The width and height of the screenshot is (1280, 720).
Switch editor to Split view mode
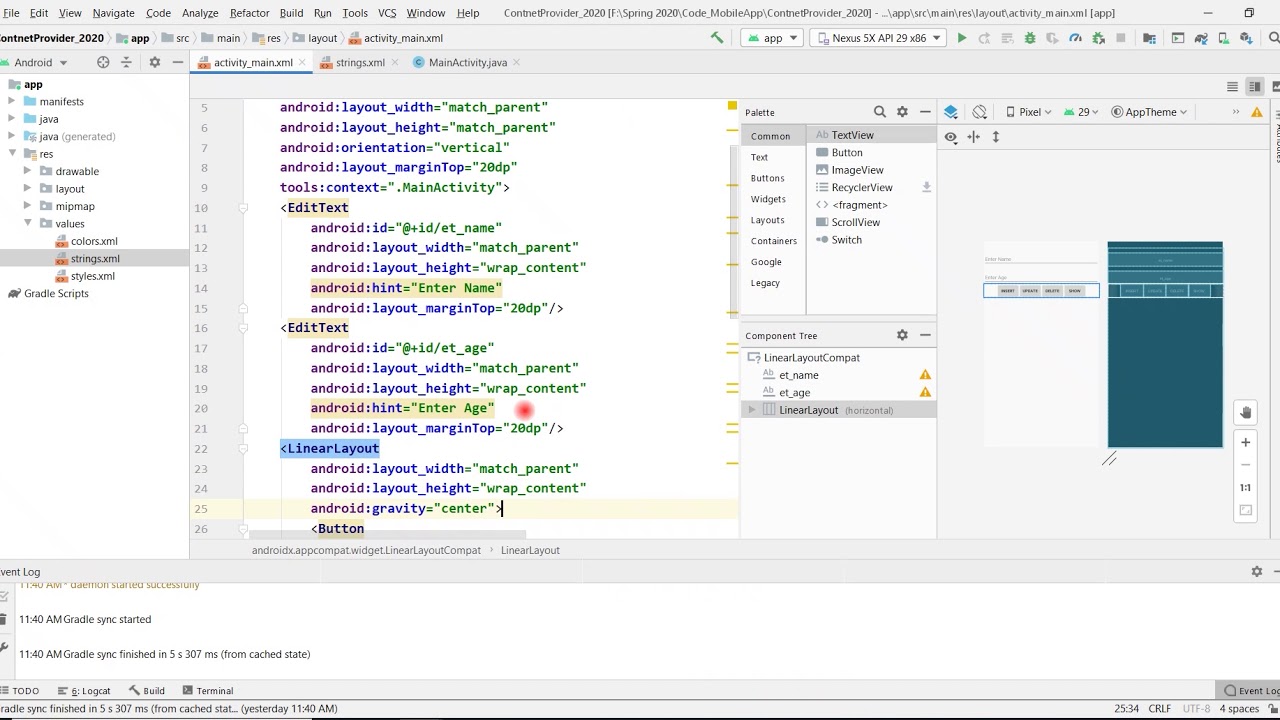(x=1254, y=87)
